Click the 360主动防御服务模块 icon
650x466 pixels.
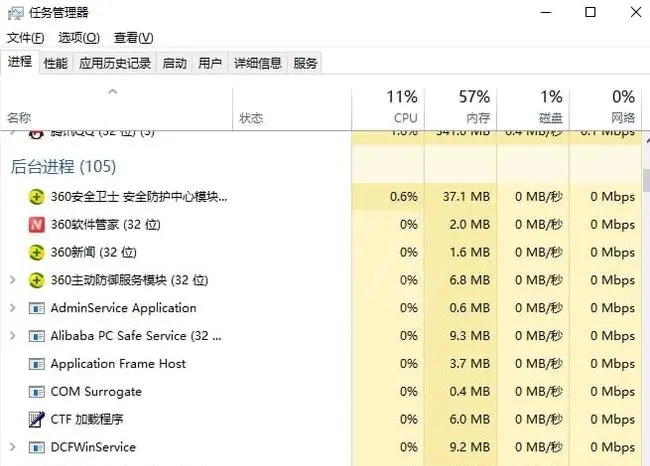[37, 280]
